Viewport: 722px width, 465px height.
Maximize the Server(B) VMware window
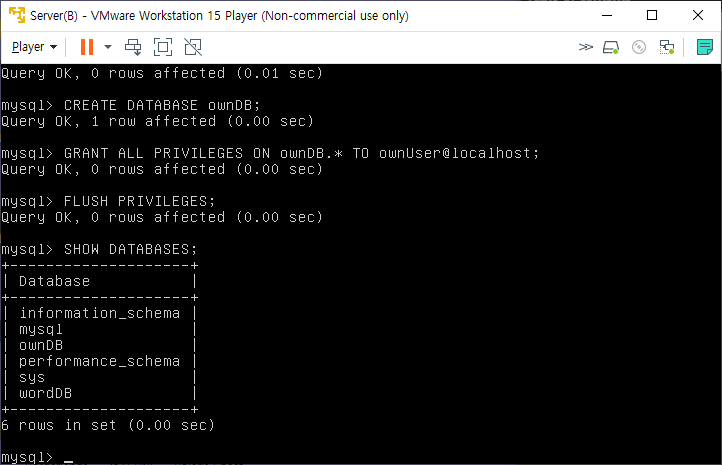(x=652, y=15)
